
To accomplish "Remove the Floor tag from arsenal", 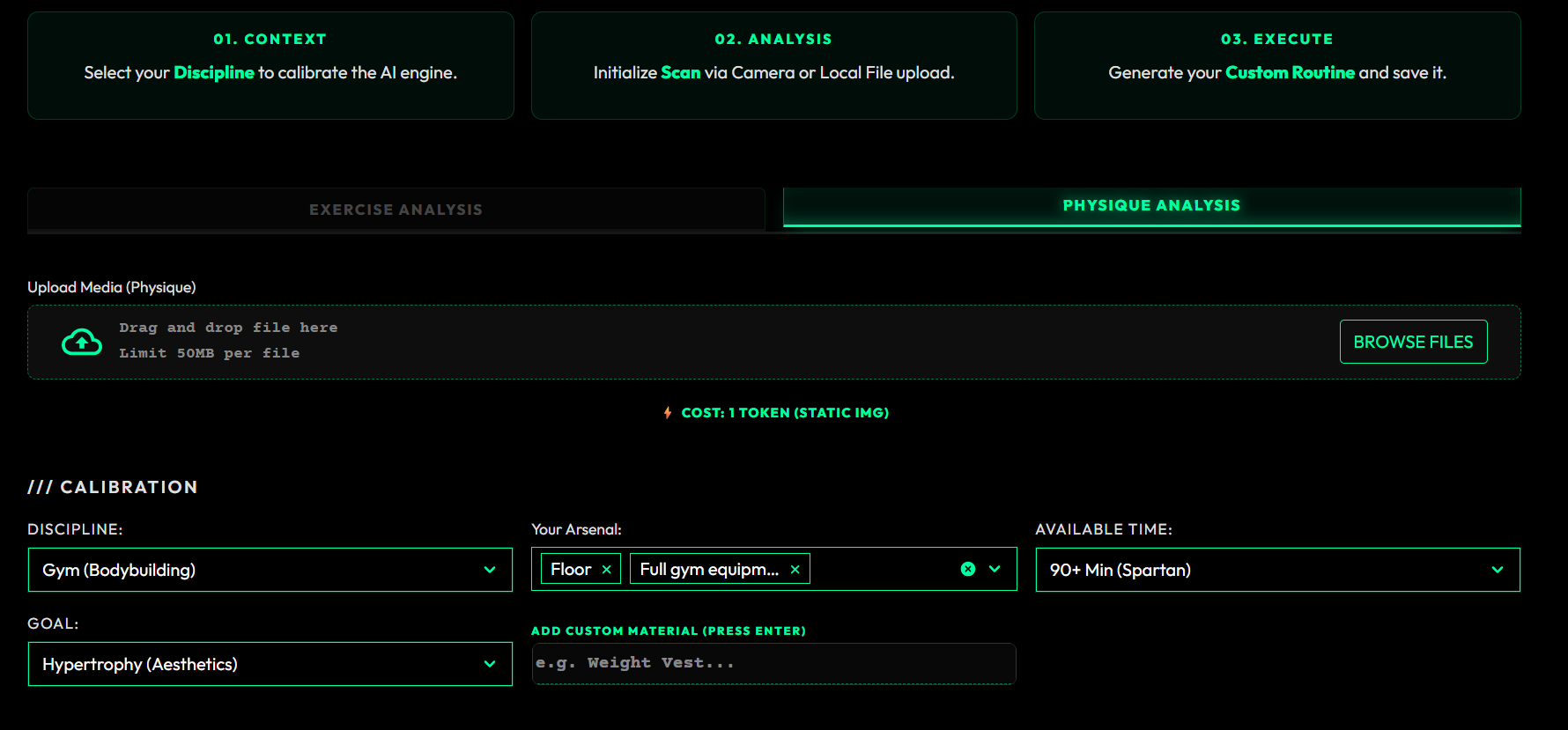I will [606, 570].
